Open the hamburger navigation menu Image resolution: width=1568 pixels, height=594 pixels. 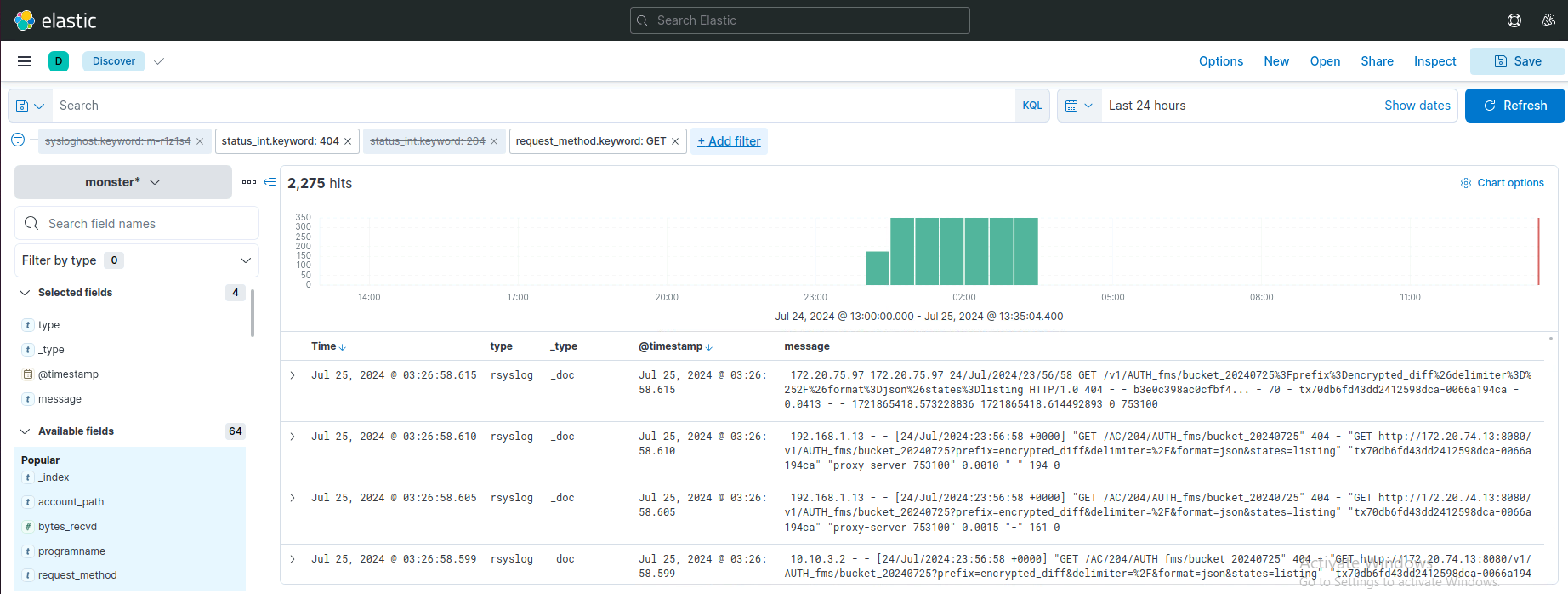25,61
